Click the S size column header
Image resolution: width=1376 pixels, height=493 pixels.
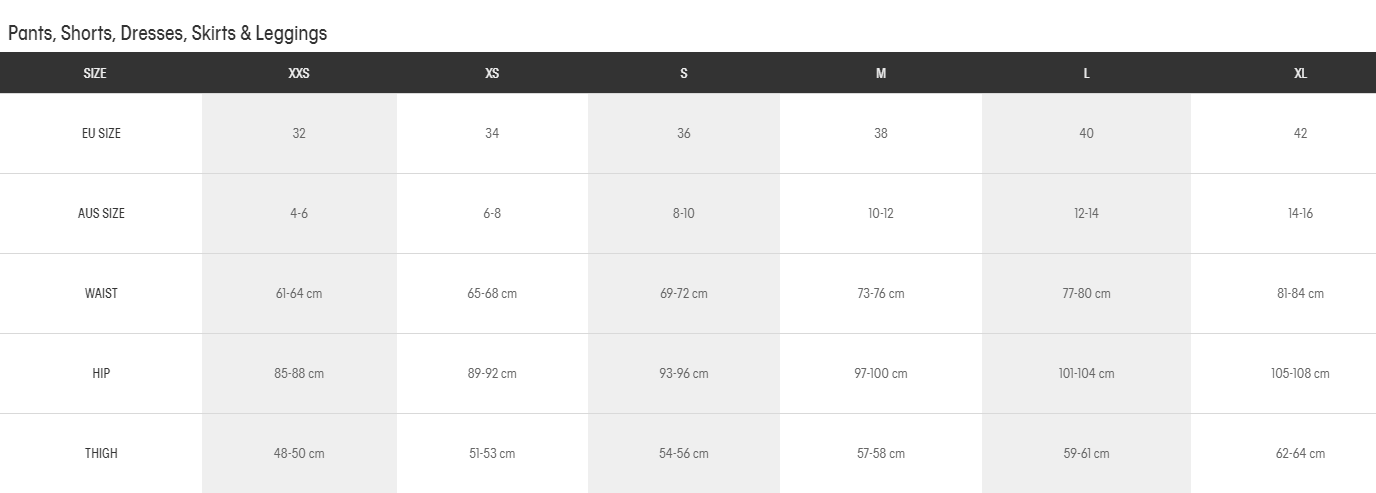[x=684, y=73]
